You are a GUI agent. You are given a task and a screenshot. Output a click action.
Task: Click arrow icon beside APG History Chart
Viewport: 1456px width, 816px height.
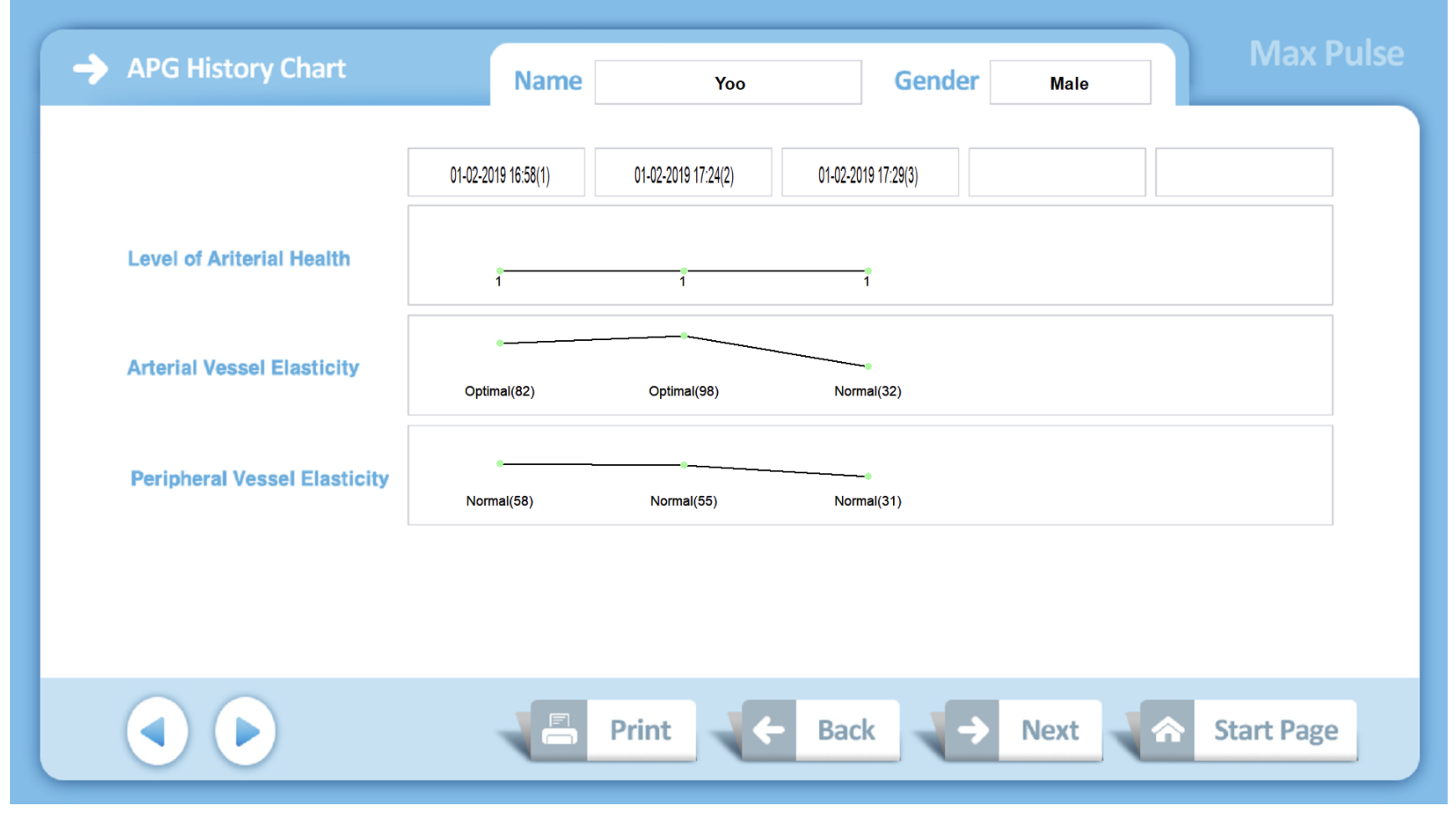point(90,69)
